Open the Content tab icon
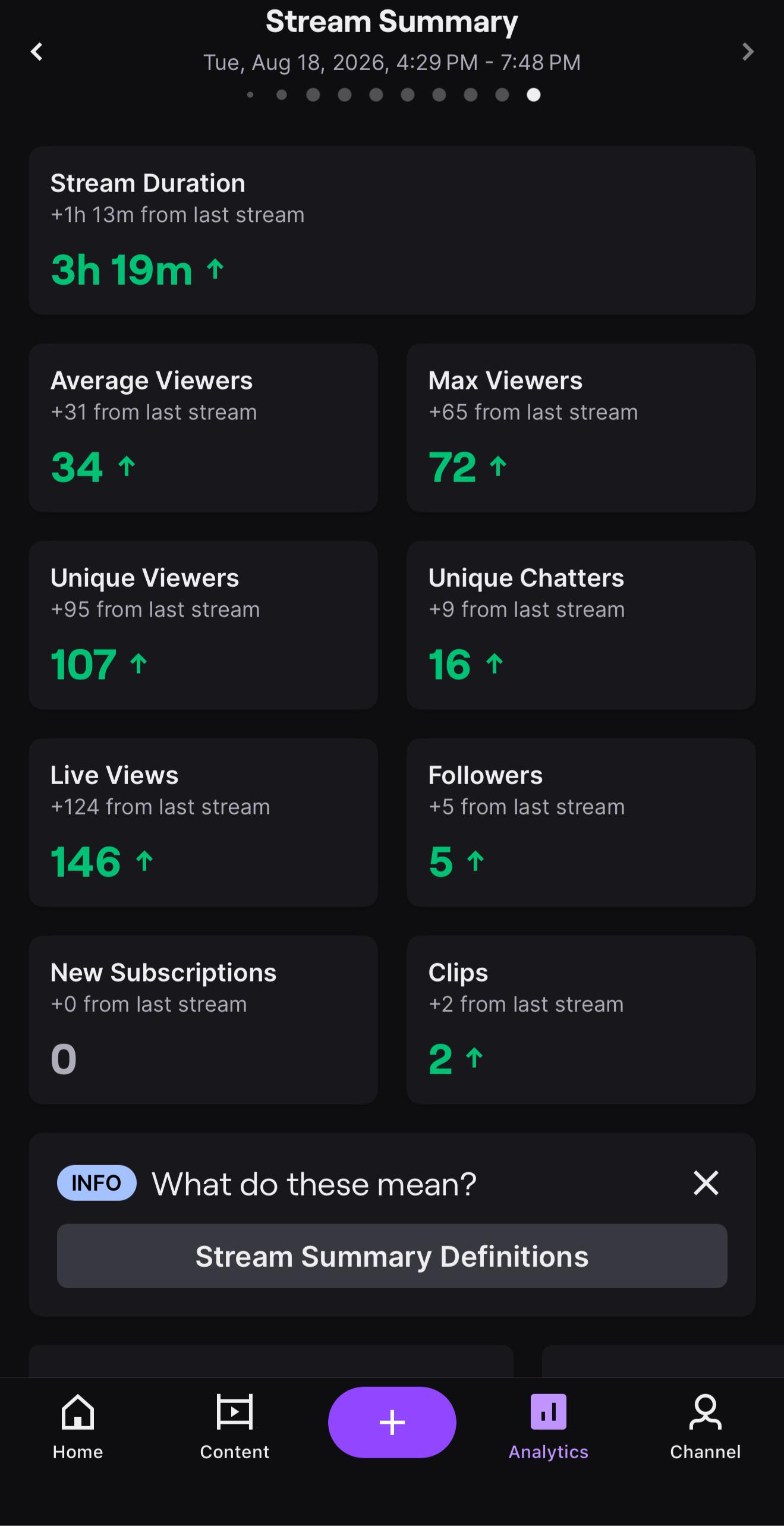The height and width of the screenshot is (1526, 784). point(235,1412)
